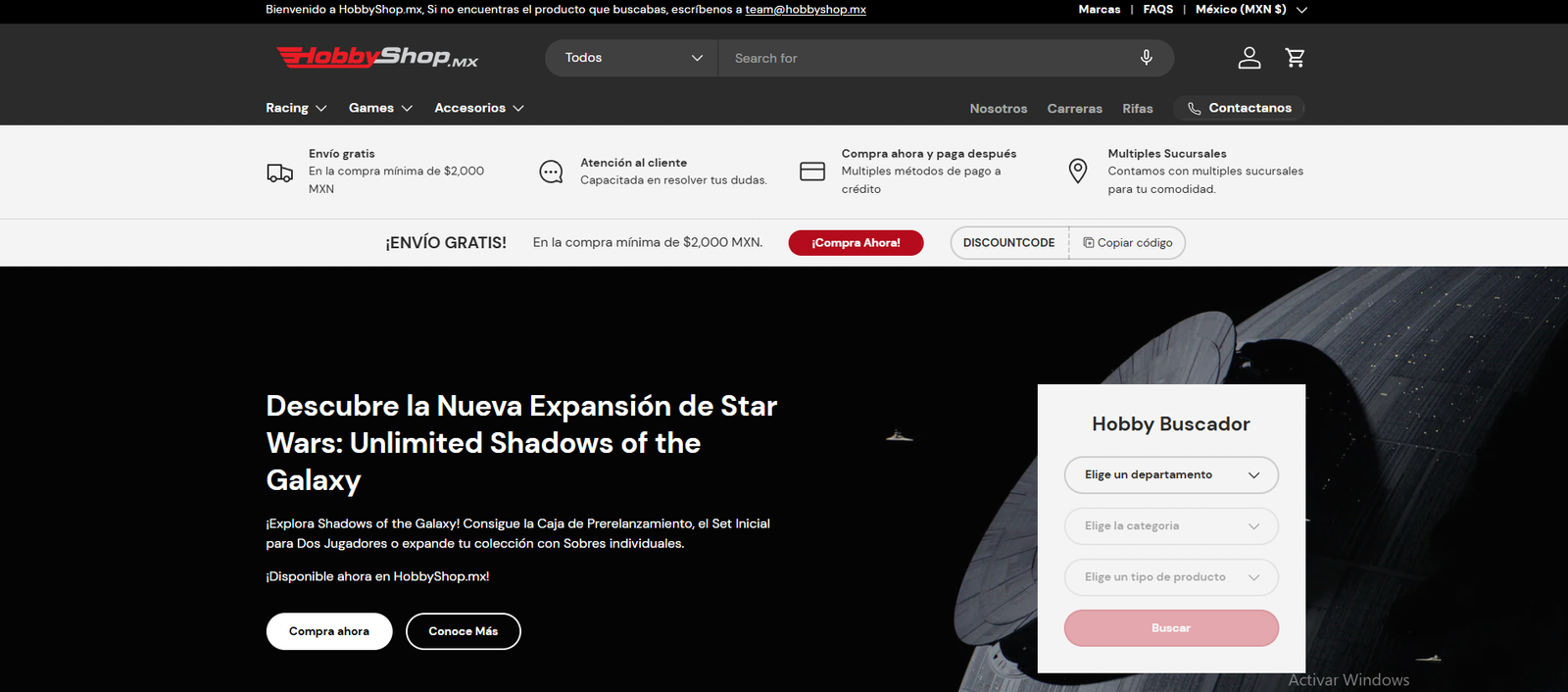Click the DISCOUNTCODE text
The image size is (1568, 692).
click(1008, 243)
